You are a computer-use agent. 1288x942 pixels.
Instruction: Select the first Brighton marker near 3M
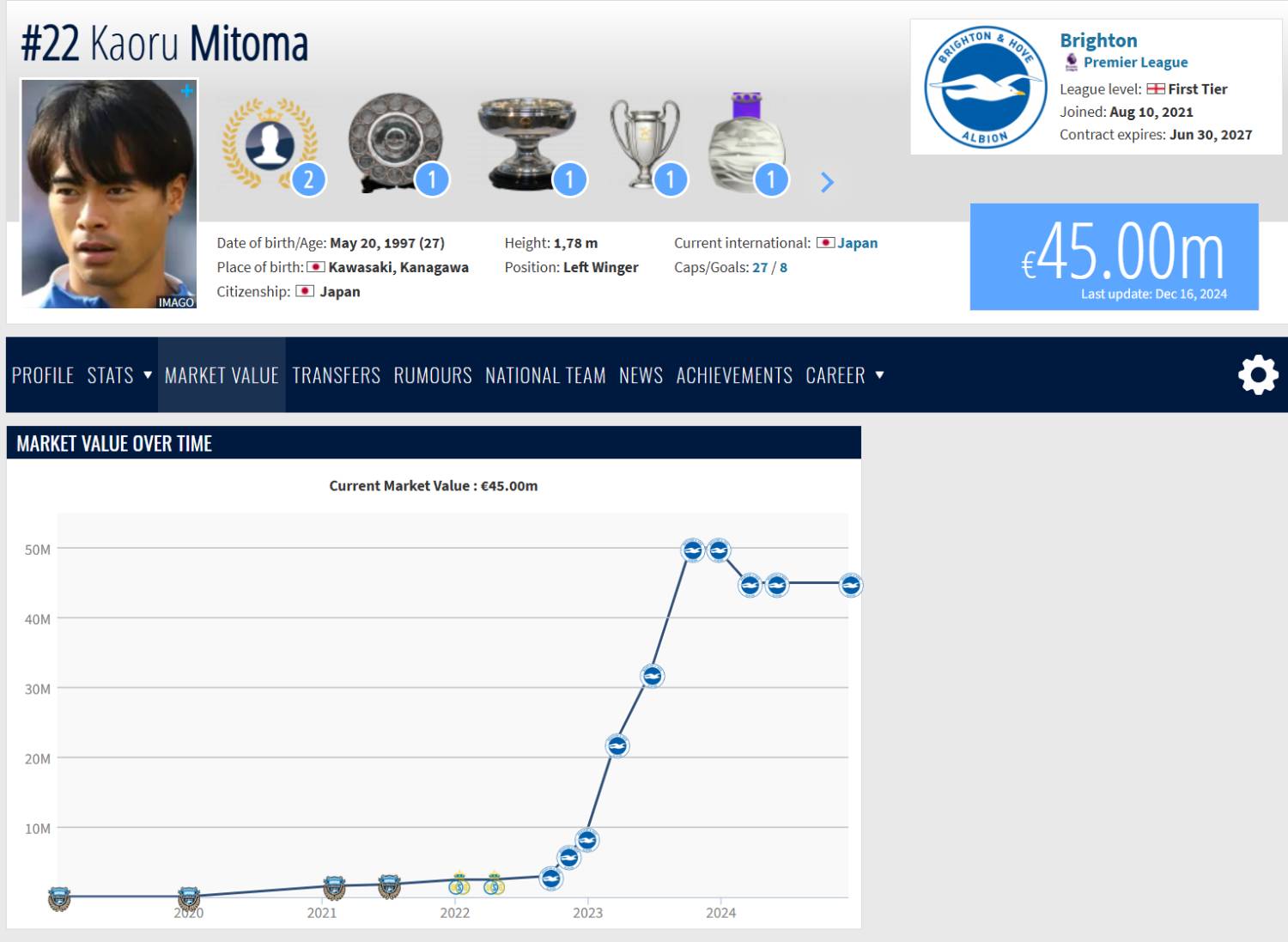[550, 878]
